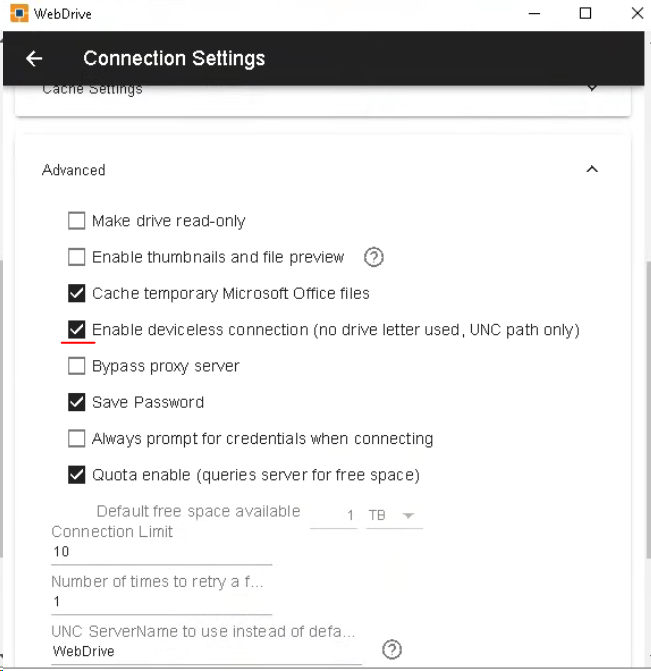Uncheck Cache temporary Microsoft Office files

pos(77,293)
